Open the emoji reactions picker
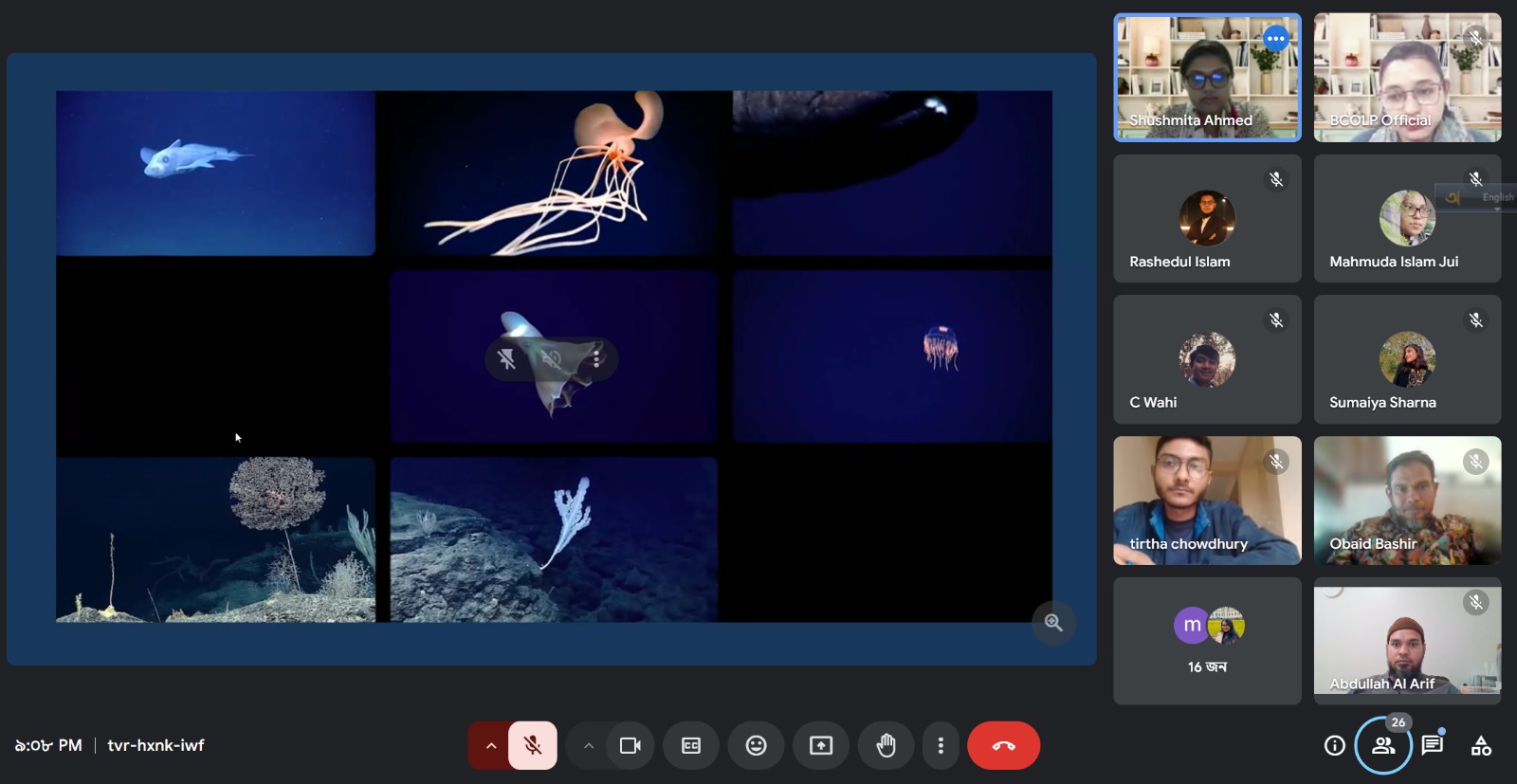 tap(756, 746)
